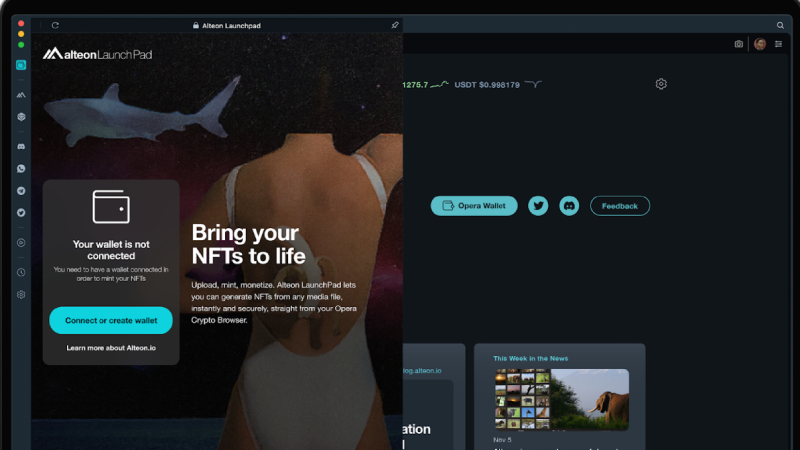The height and width of the screenshot is (450, 800).
Task: Reload the Alteon Launchpad panel
Action: [55, 25]
